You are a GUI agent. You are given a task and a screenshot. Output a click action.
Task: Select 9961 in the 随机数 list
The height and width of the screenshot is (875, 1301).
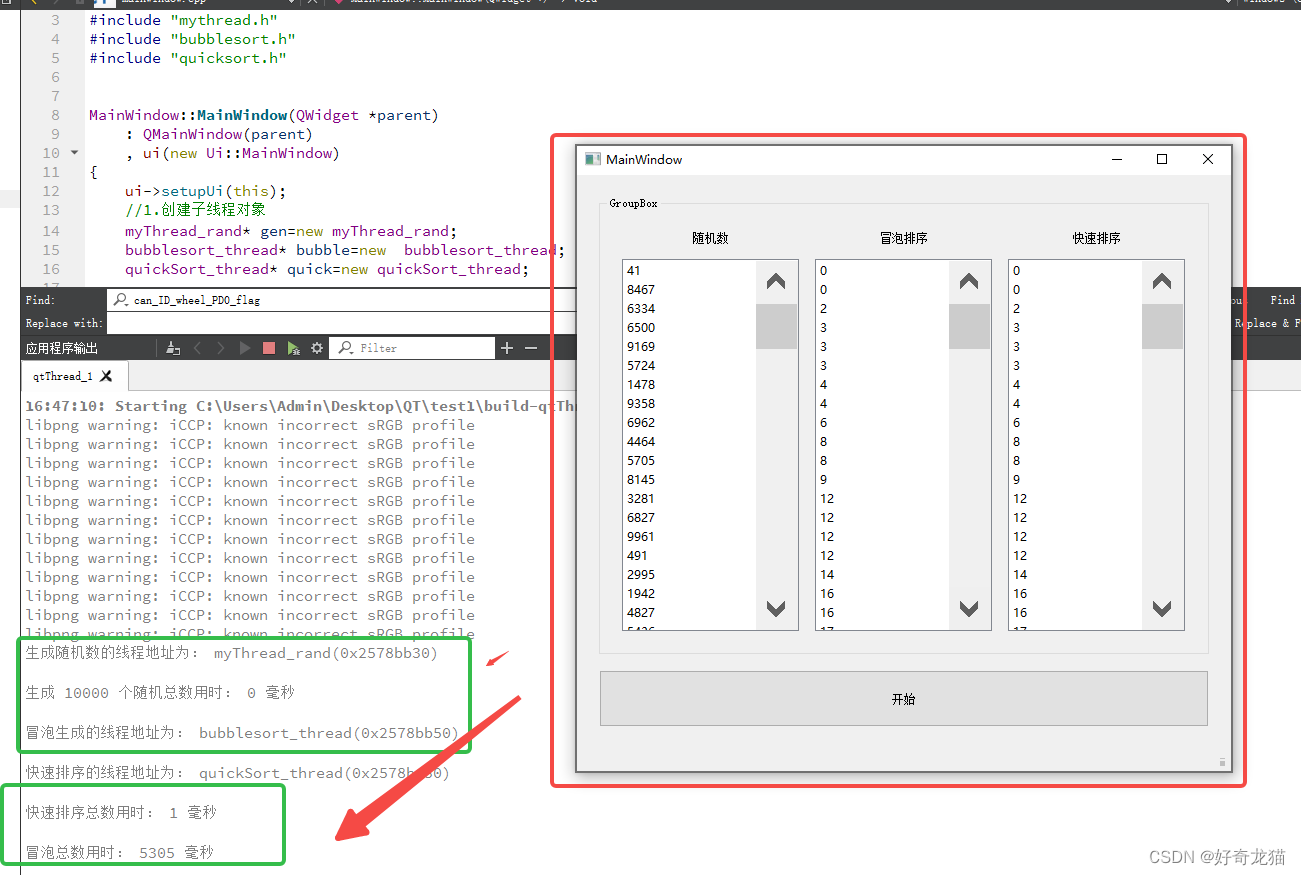pos(641,536)
